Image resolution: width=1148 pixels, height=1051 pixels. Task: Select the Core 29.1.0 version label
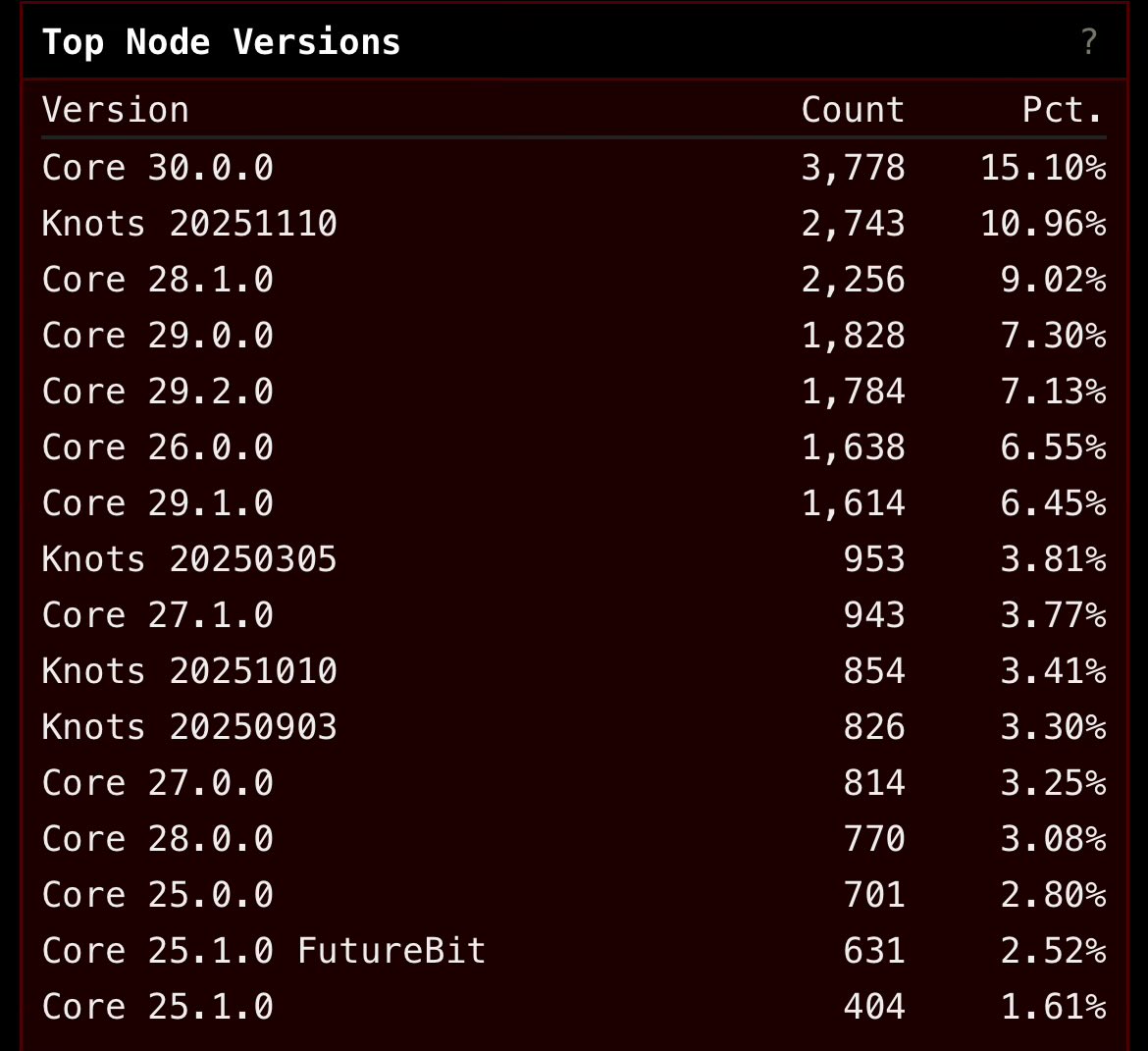coord(157,503)
